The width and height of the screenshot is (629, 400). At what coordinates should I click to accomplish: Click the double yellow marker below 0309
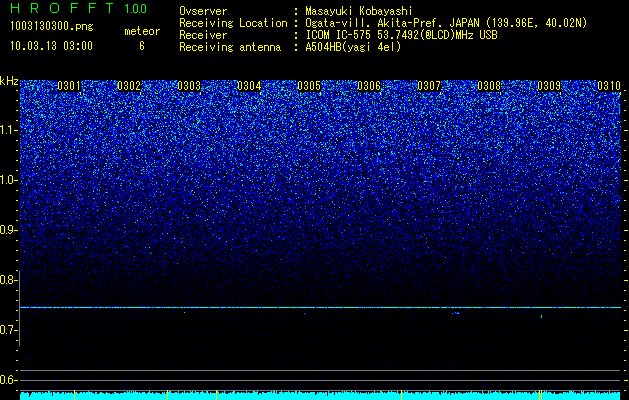(x=540, y=395)
